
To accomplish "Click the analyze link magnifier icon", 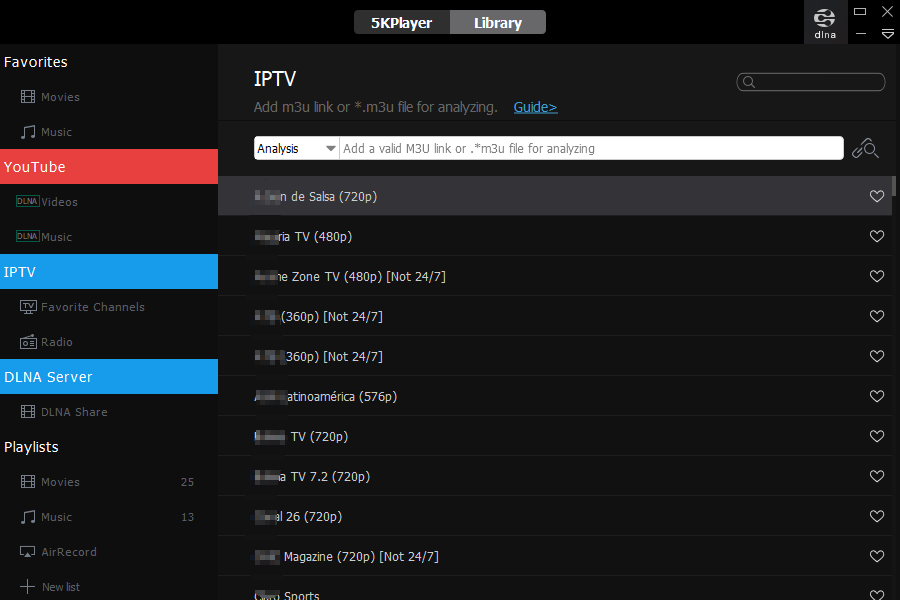I will click(866, 148).
